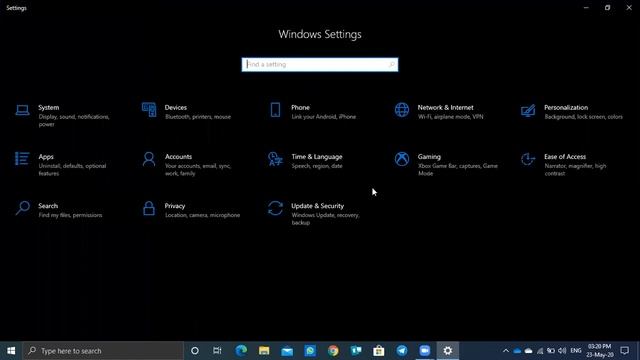
Task: Launch Microsoft Edge from taskbar
Action: [241, 351]
